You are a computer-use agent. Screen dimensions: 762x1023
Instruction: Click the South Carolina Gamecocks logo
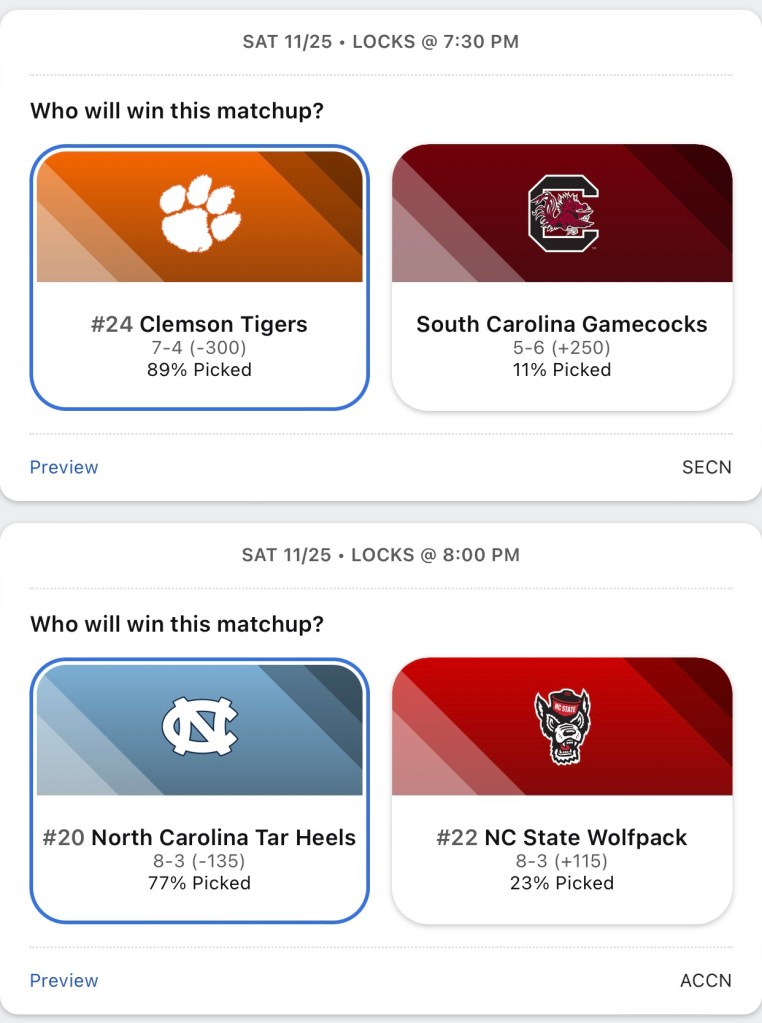click(562, 212)
